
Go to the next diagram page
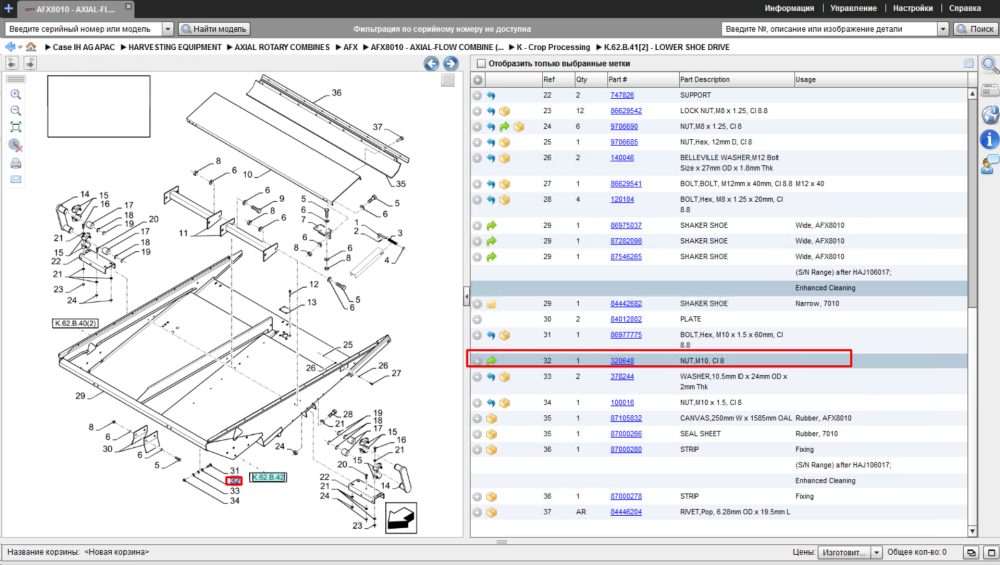tap(451, 63)
